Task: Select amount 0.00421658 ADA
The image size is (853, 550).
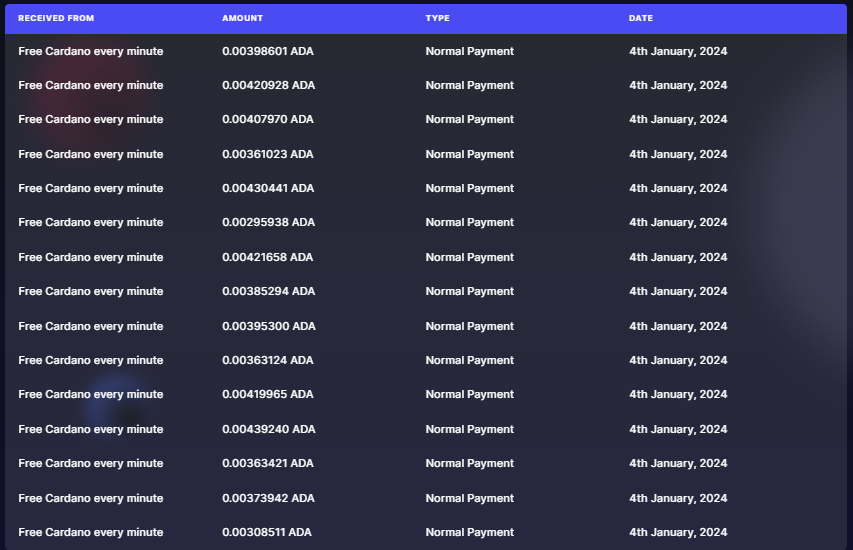Action: coord(268,257)
